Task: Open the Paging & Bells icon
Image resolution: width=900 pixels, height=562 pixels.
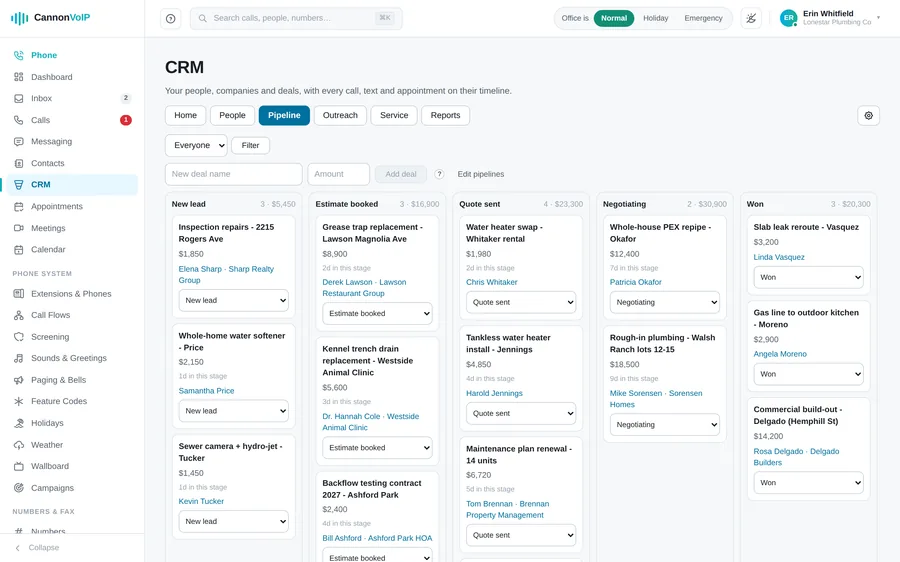Action: point(19,379)
